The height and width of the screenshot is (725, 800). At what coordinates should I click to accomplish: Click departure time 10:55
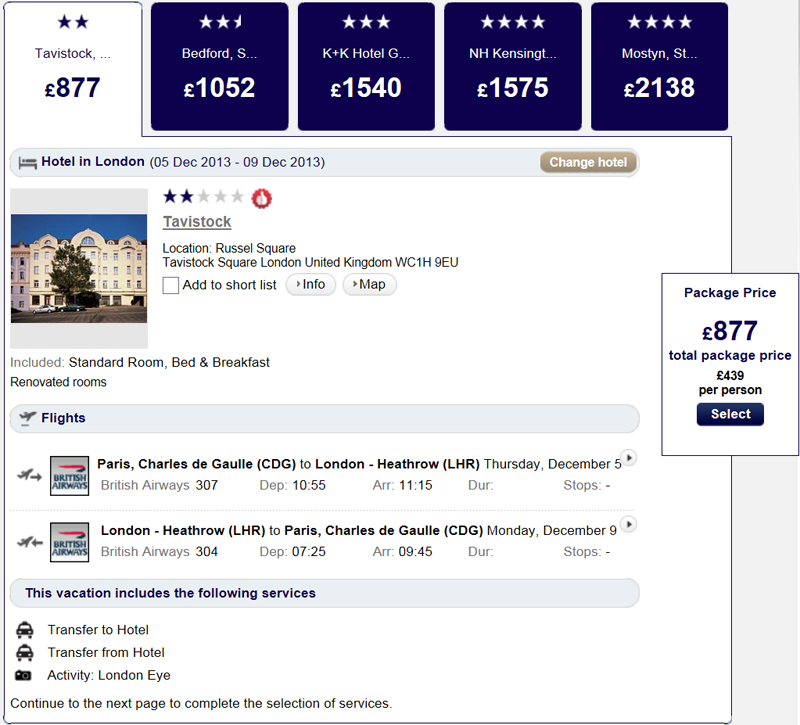(x=309, y=485)
